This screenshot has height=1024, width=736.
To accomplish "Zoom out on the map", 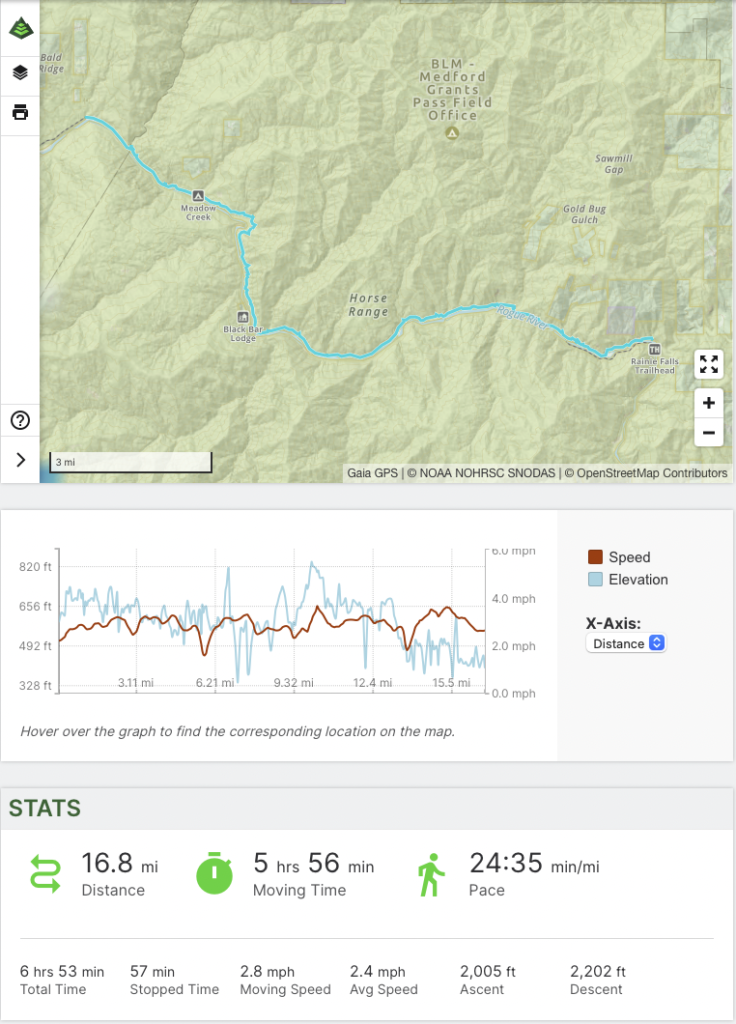I will 709,433.
